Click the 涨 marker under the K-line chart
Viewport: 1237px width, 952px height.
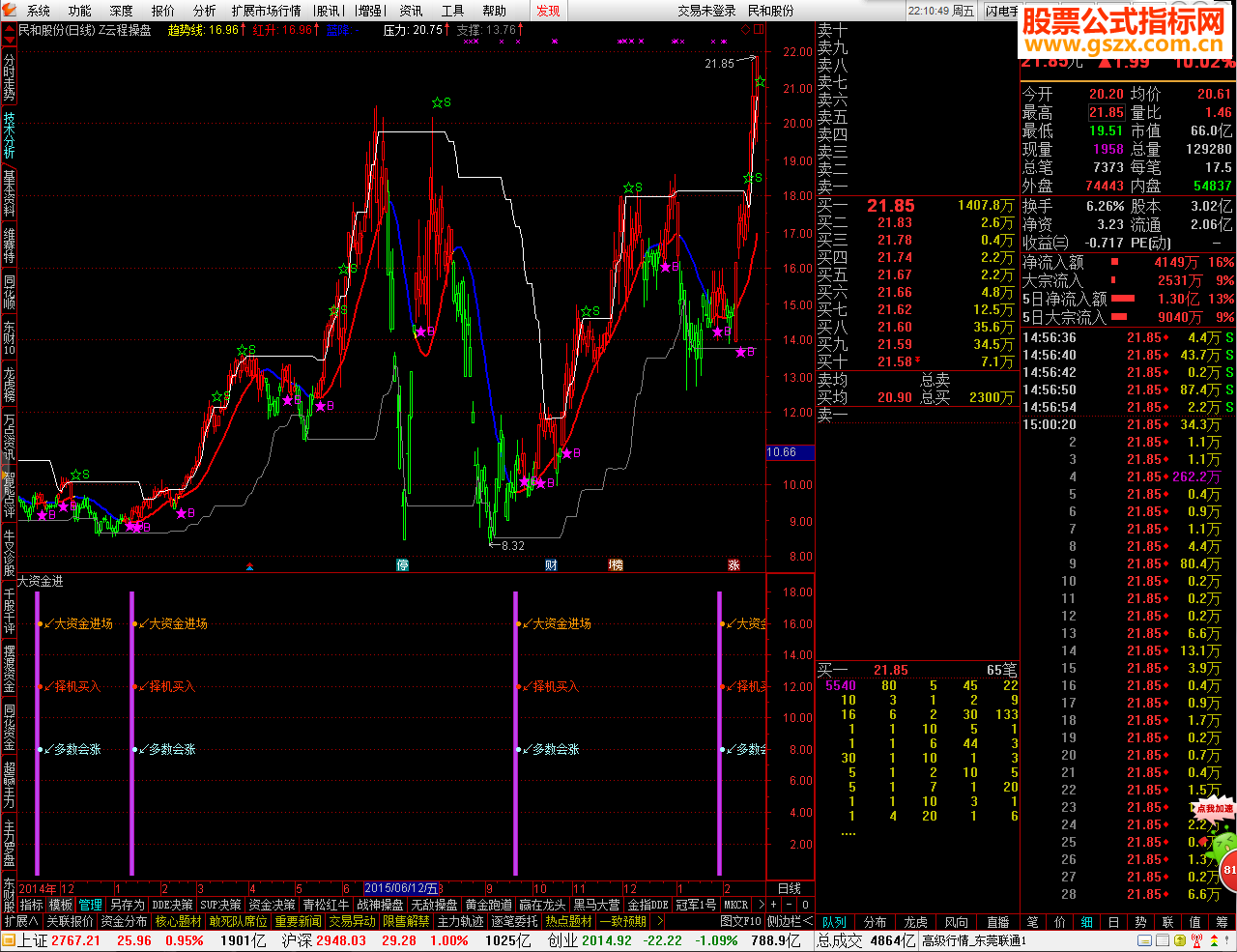point(734,564)
